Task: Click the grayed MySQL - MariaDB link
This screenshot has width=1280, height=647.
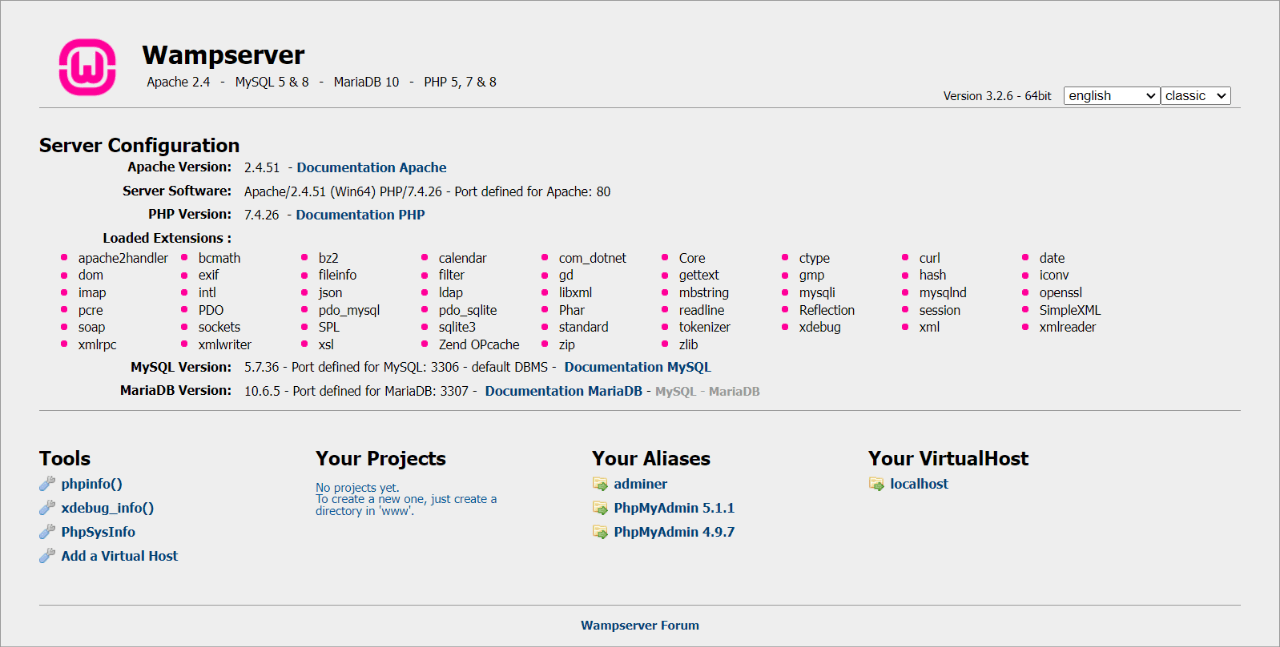Action: pyautogui.click(x=707, y=392)
